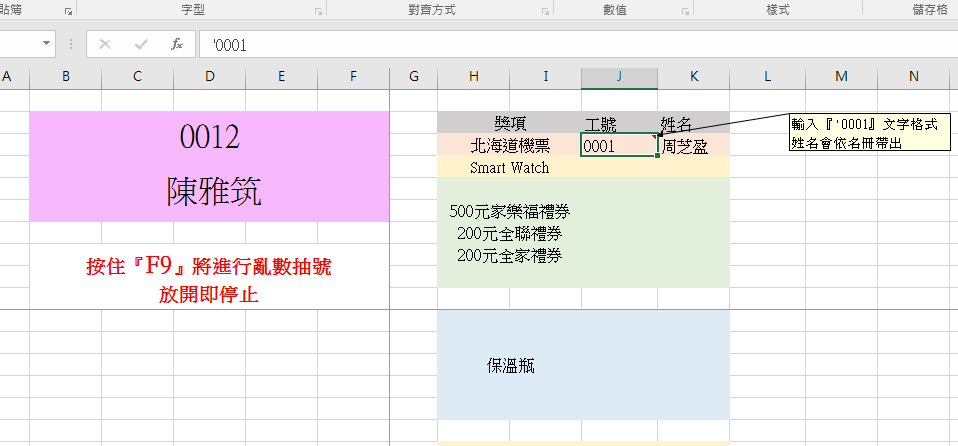The image size is (958, 446).
Task: Select column G header
Action: click(x=414, y=76)
